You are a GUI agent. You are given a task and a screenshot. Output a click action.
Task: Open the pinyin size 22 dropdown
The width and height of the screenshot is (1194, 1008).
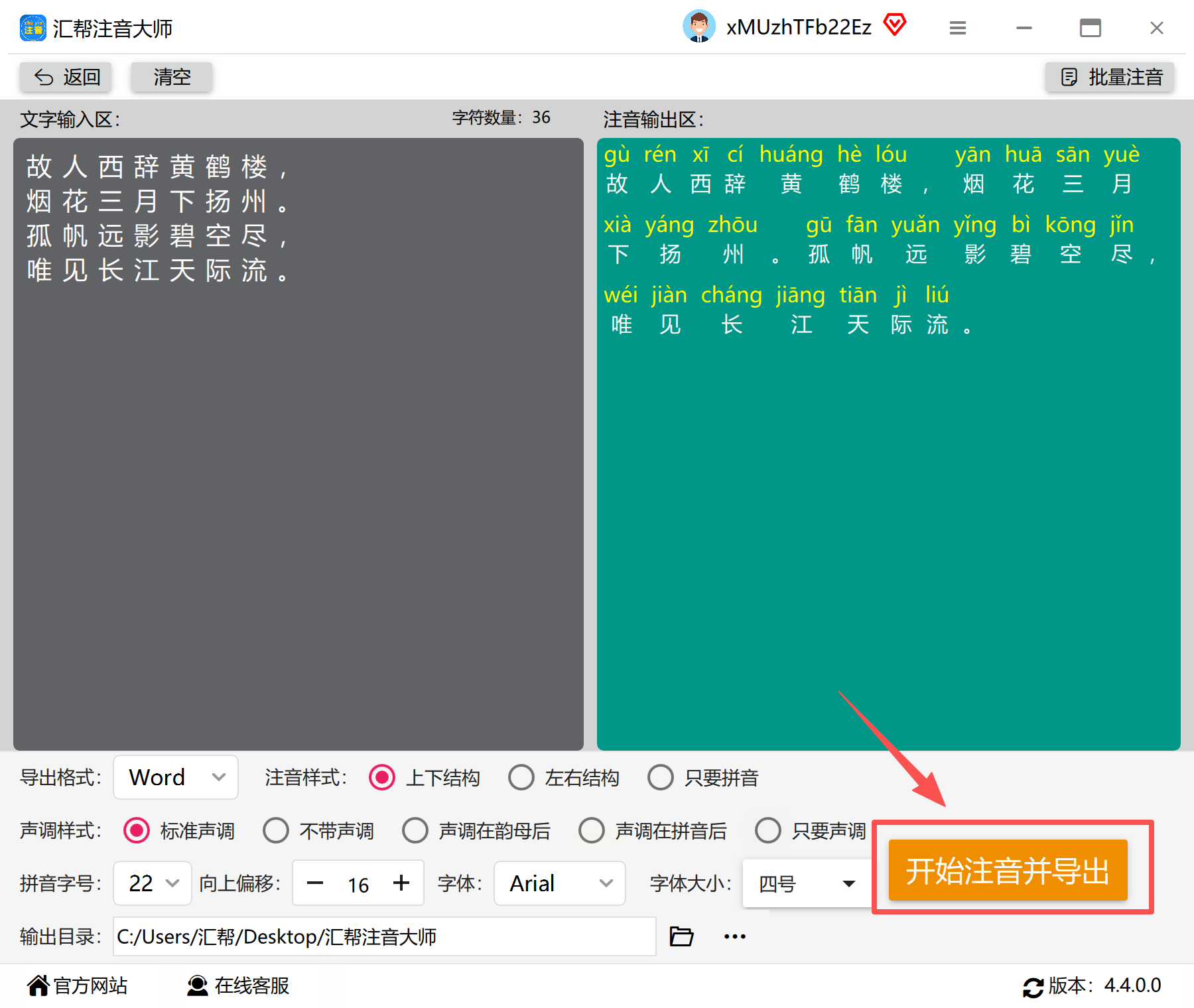153,883
